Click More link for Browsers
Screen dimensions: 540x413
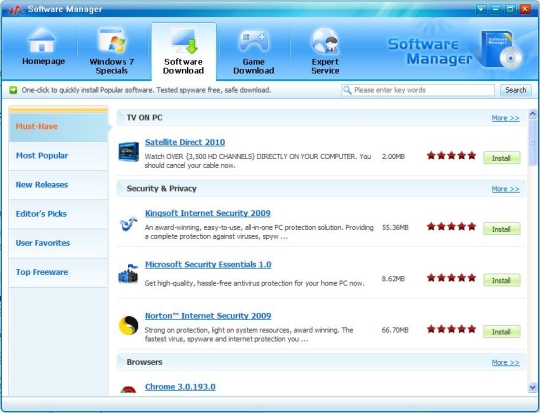pos(505,363)
